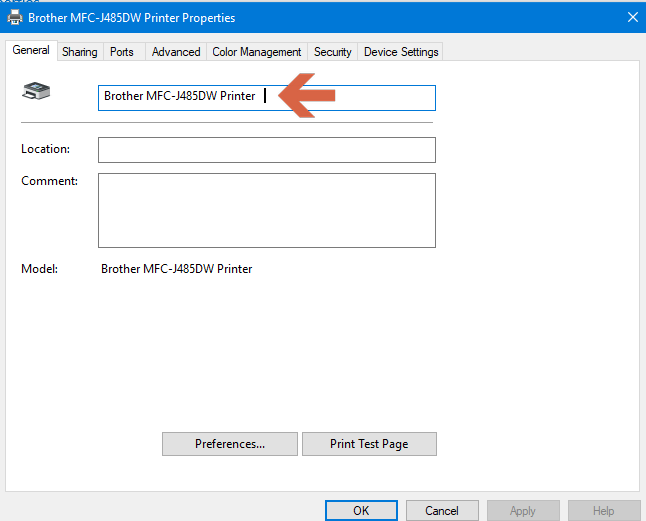
Task: Click the printer device icon beside the name field
Action: (x=36, y=91)
